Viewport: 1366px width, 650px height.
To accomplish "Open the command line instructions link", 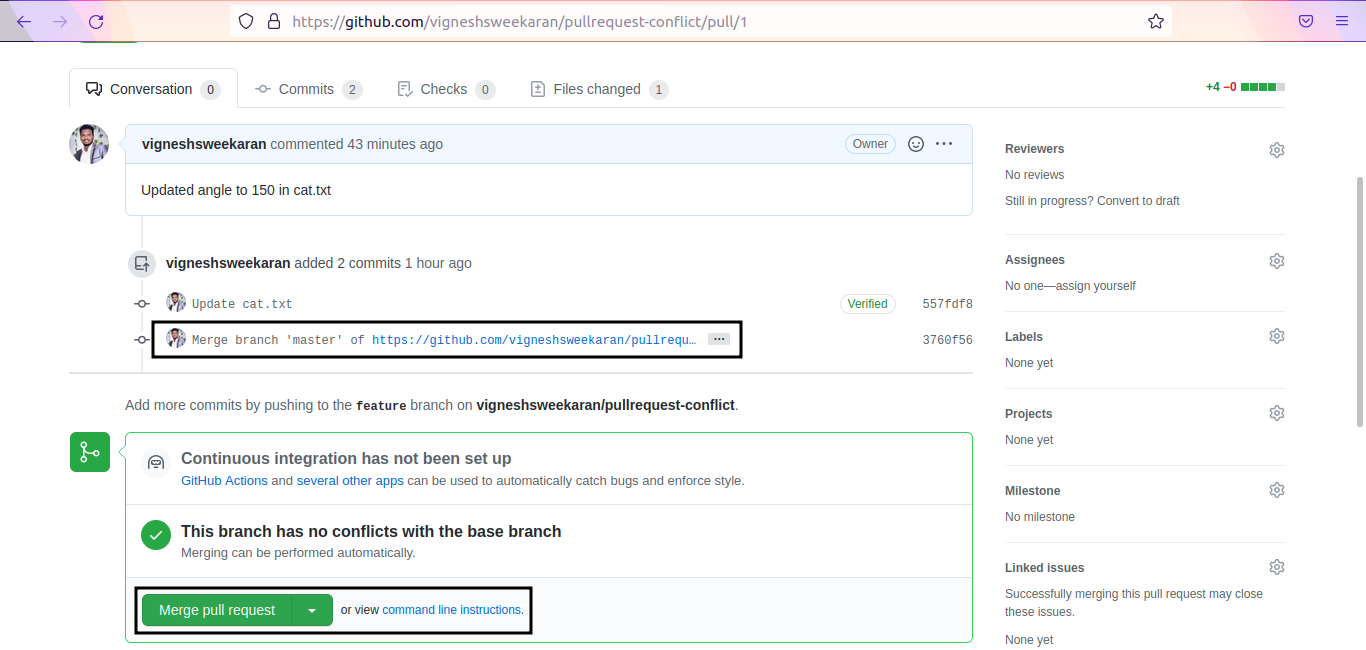I will [451, 610].
